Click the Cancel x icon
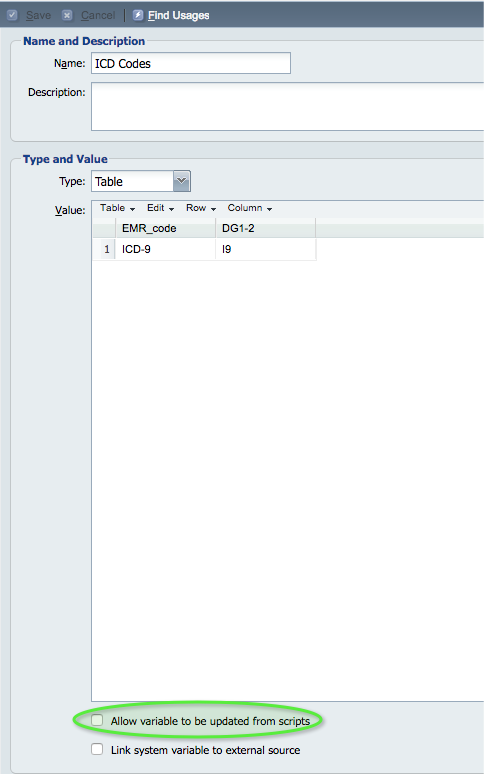484x774 pixels. point(68,15)
